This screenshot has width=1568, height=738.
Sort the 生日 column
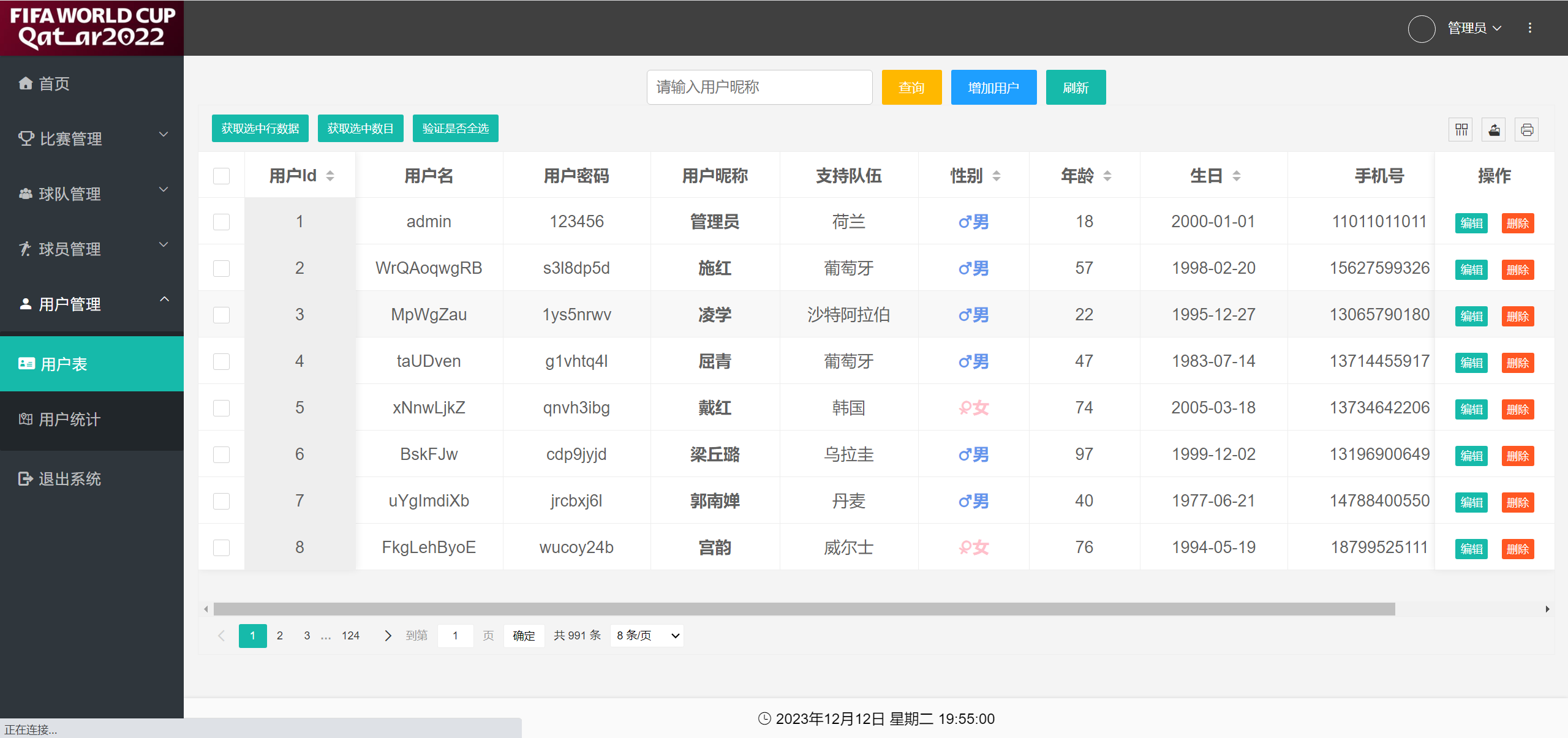point(1237,176)
